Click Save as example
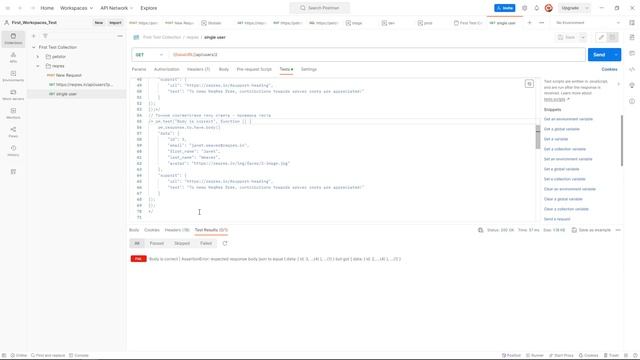640x360 pixels. [591, 230]
